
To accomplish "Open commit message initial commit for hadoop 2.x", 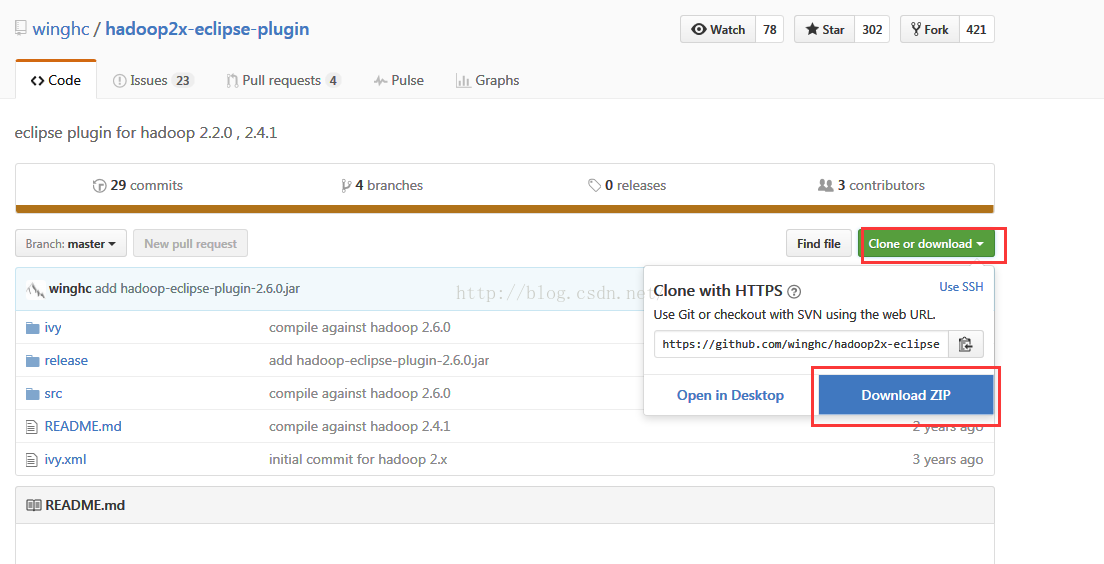I will (358, 460).
